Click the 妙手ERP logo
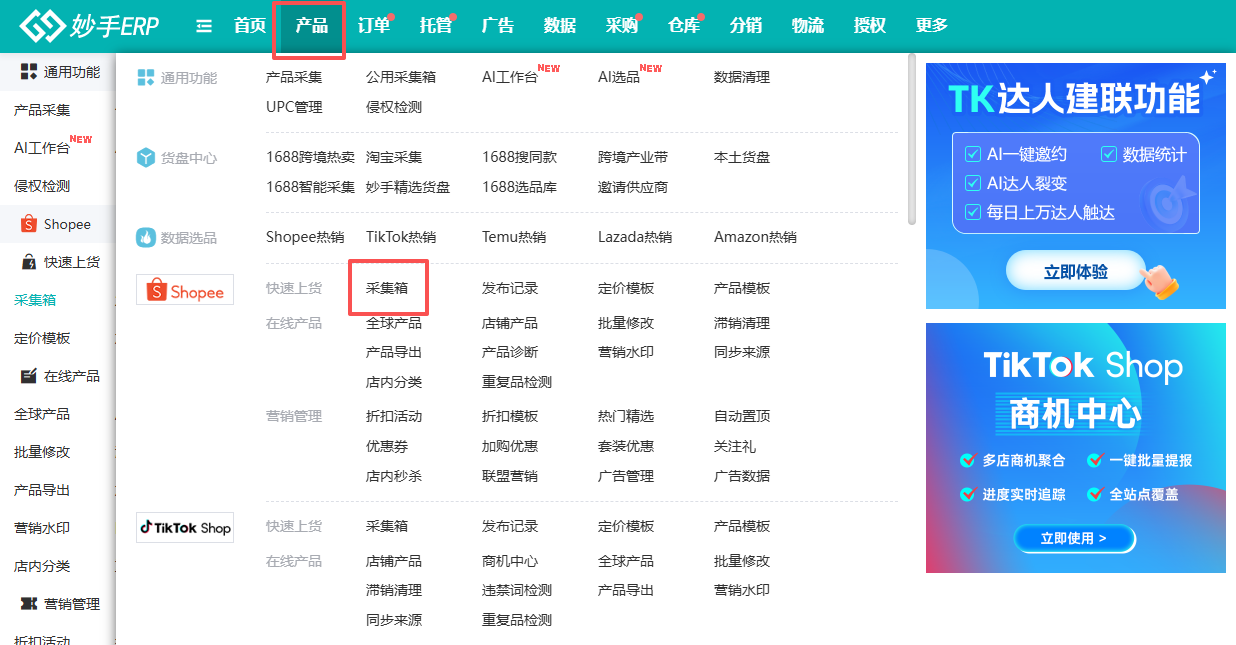This screenshot has width=1236, height=645. point(90,26)
